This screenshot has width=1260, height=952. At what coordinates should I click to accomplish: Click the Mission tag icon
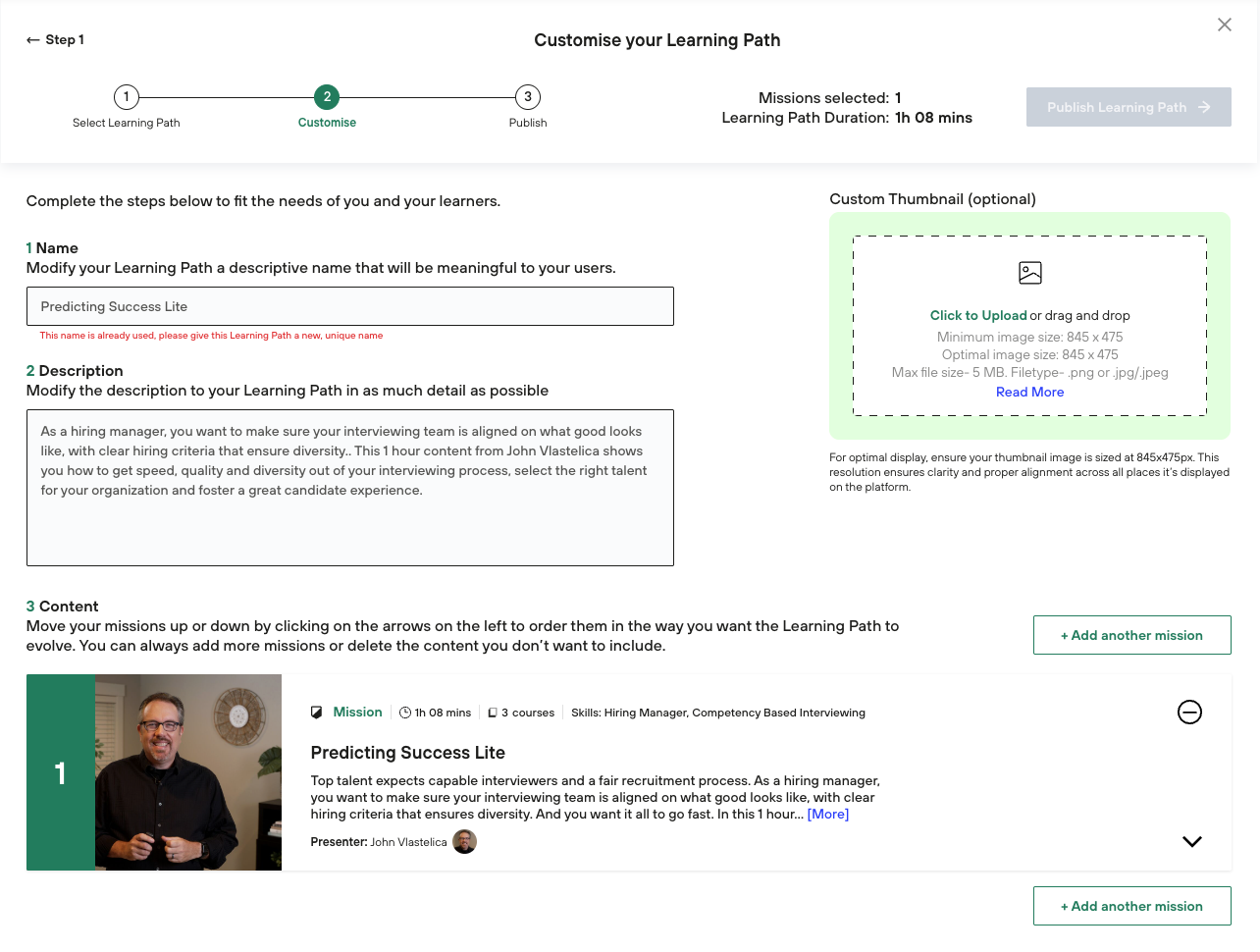coord(316,713)
